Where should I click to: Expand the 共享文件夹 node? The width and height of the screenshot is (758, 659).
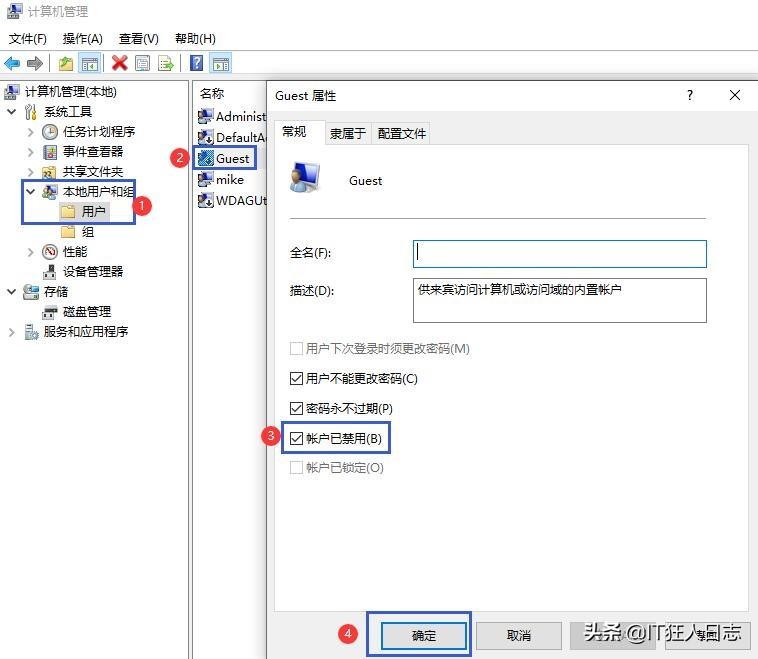(30, 172)
